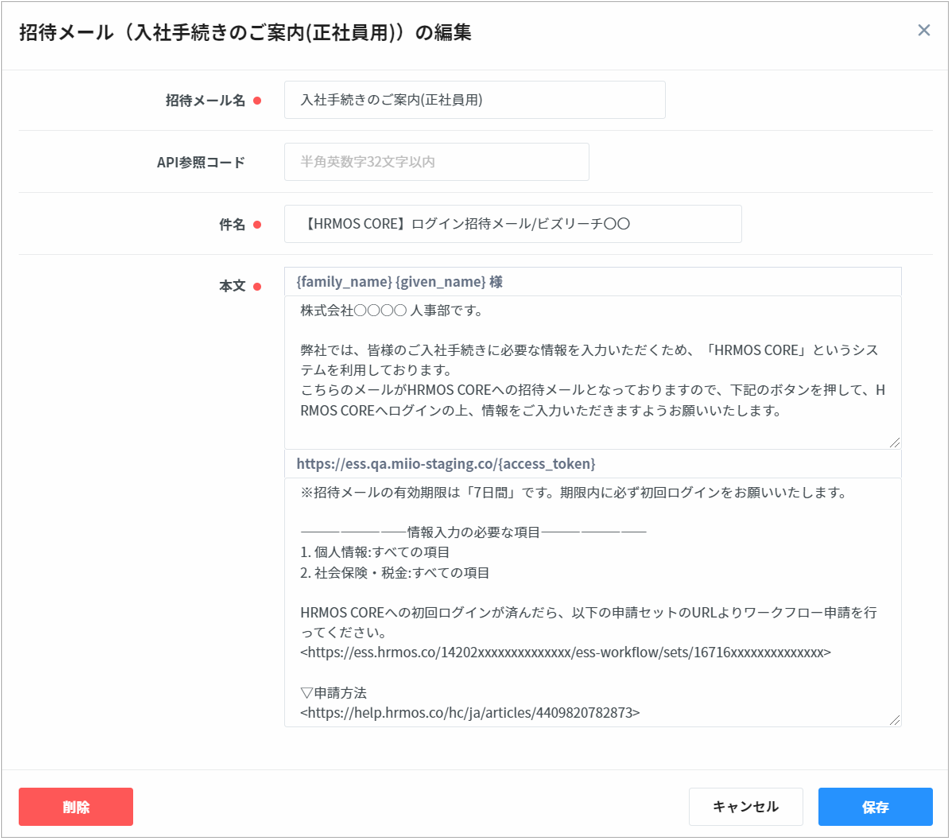This screenshot has width=951, height=840.
Task: Save changes with the 保存 button
Action: click(874, 807)
